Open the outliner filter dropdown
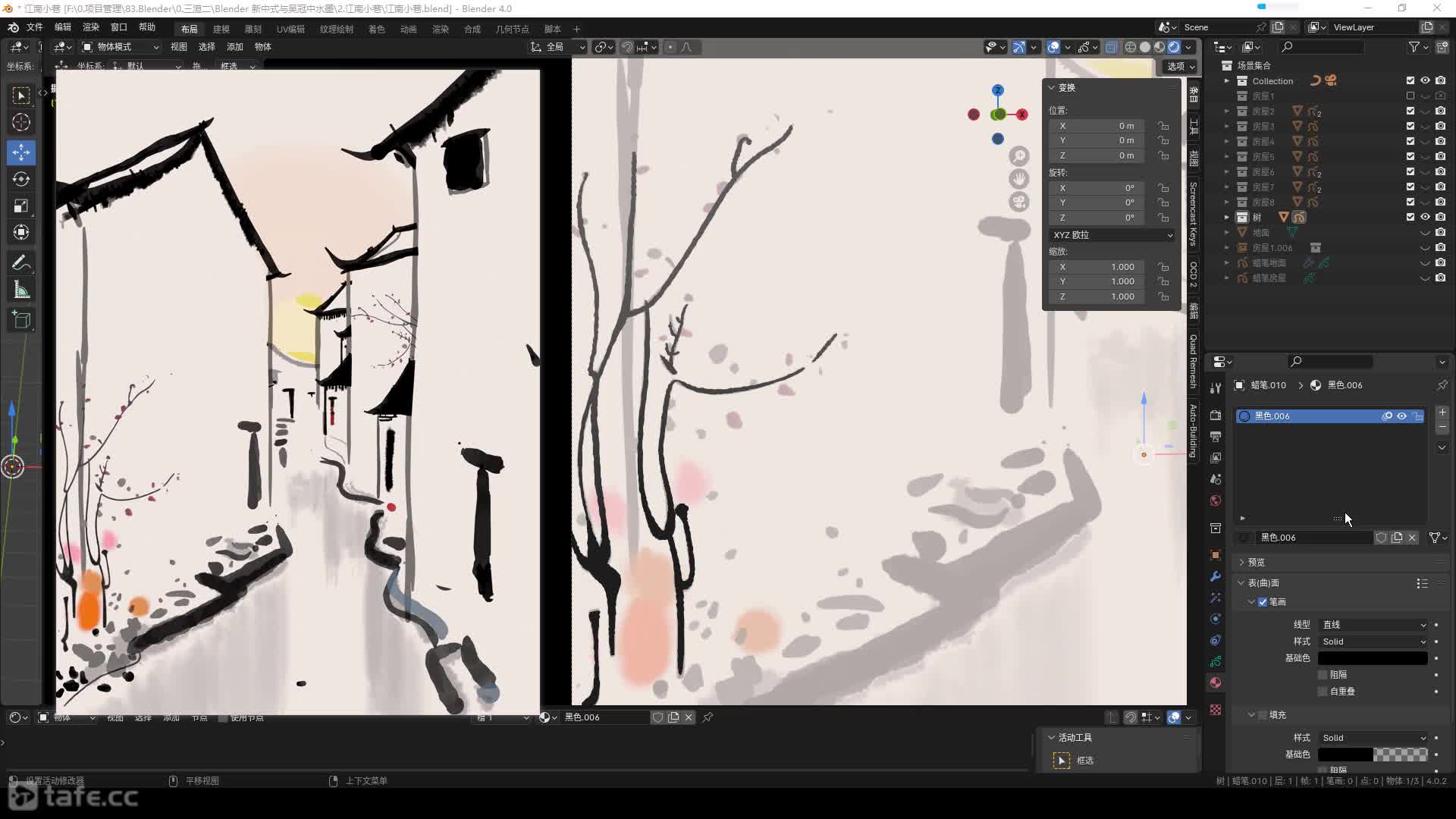1456x819 pixels. point(1418,47)
